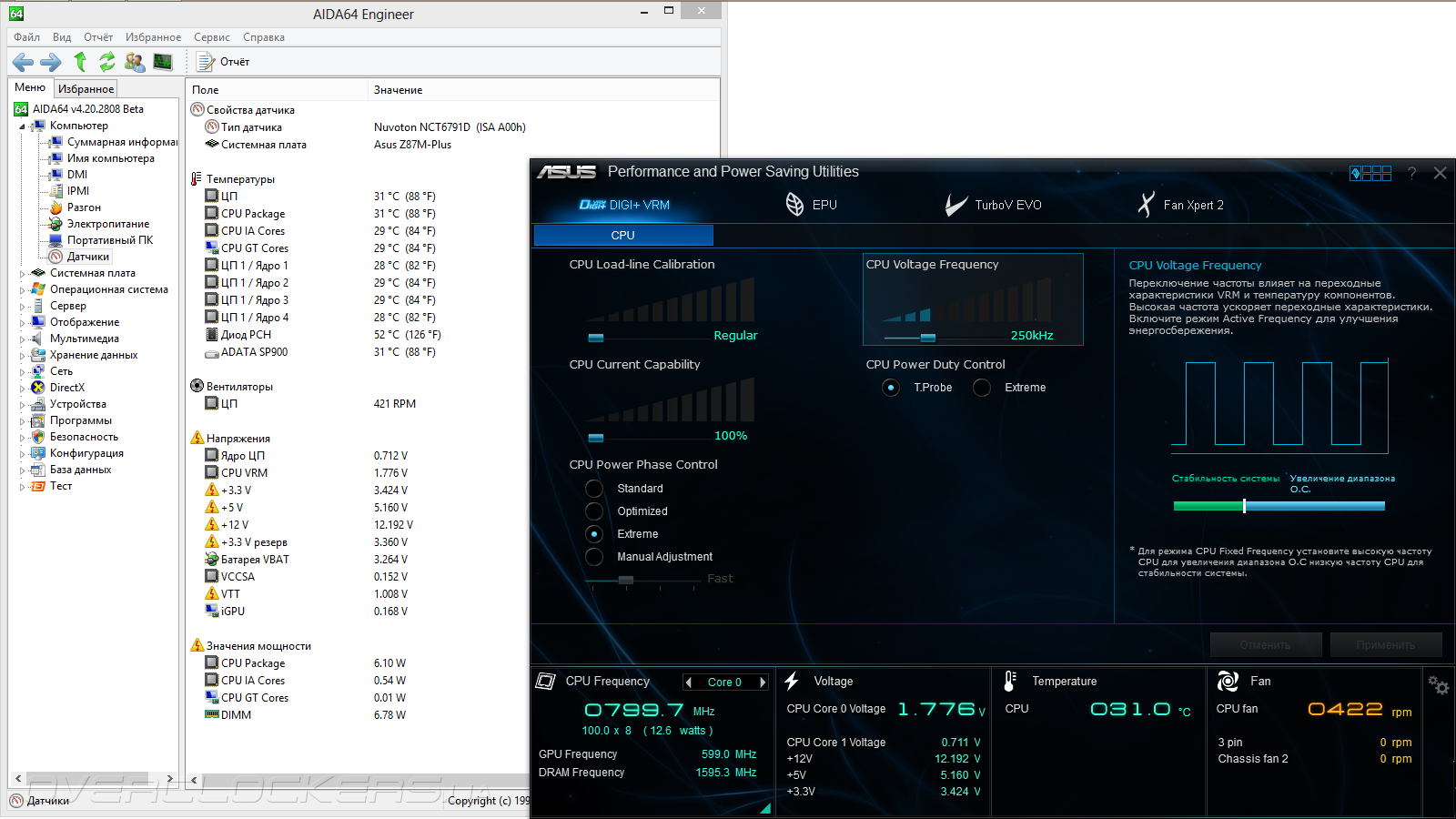Click the green monitor icon in AIDA64 toolbar

[x=163, y=62]
